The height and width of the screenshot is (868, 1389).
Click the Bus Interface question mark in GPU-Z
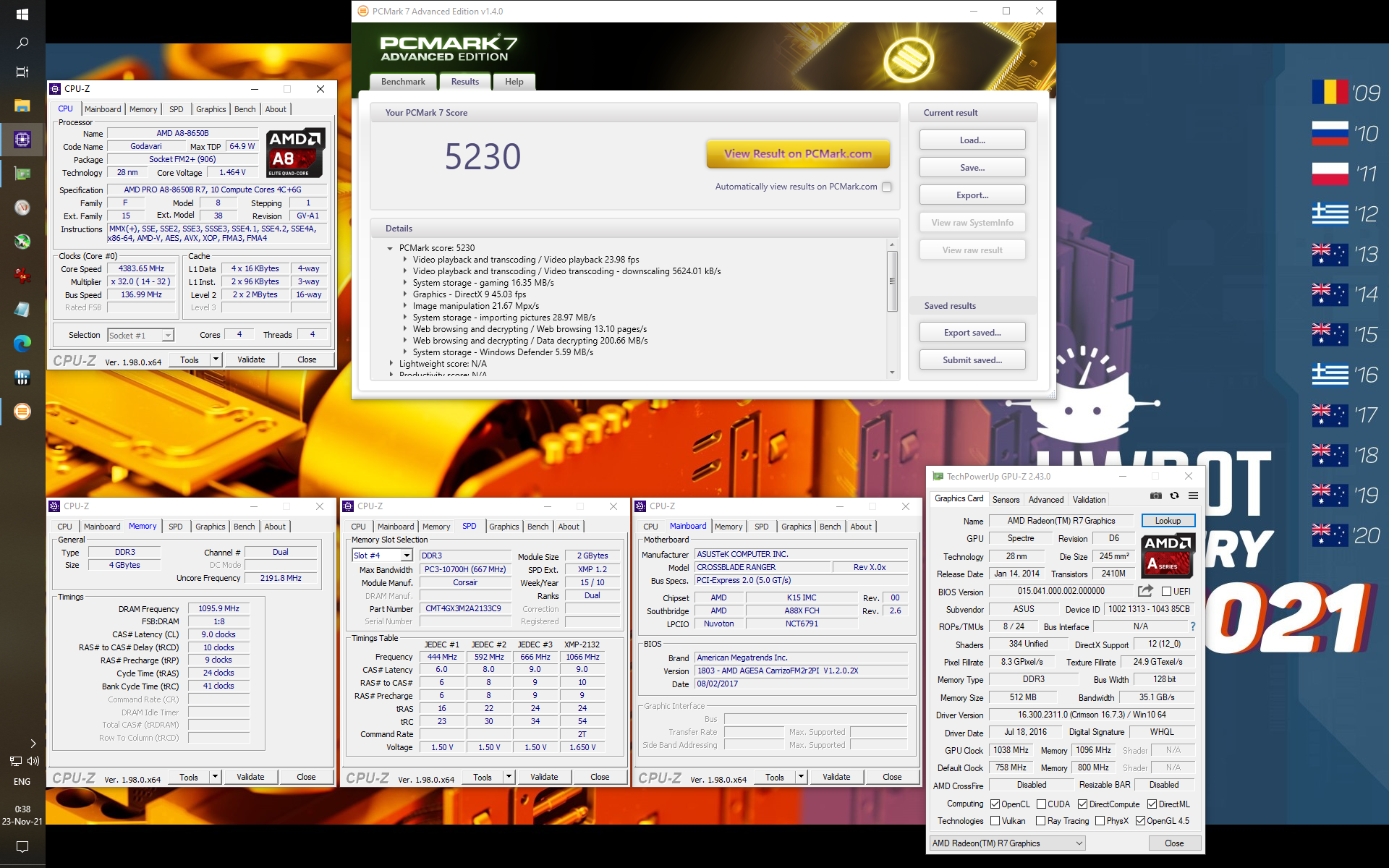[1193, 626]
